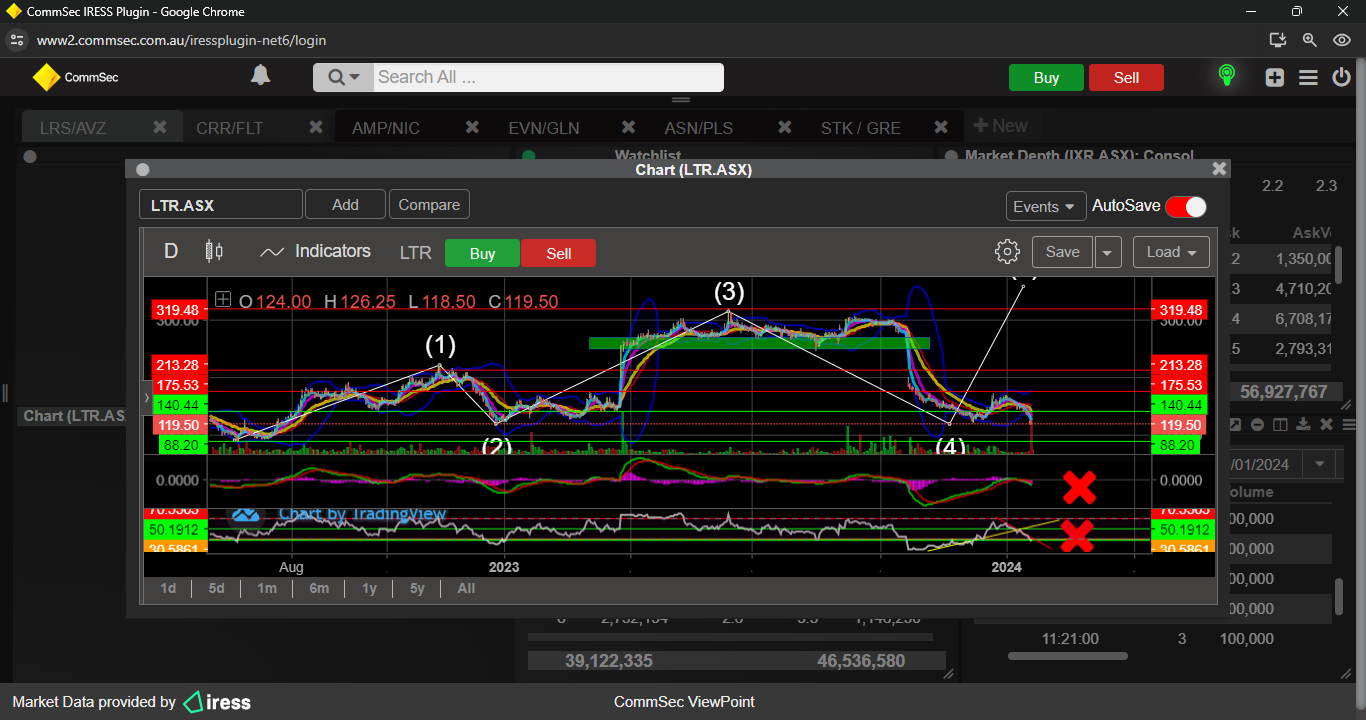Open the Load dropdown menu
Image resolution: width=1366 pixels, height=720 pixels.
(1171, 252)
